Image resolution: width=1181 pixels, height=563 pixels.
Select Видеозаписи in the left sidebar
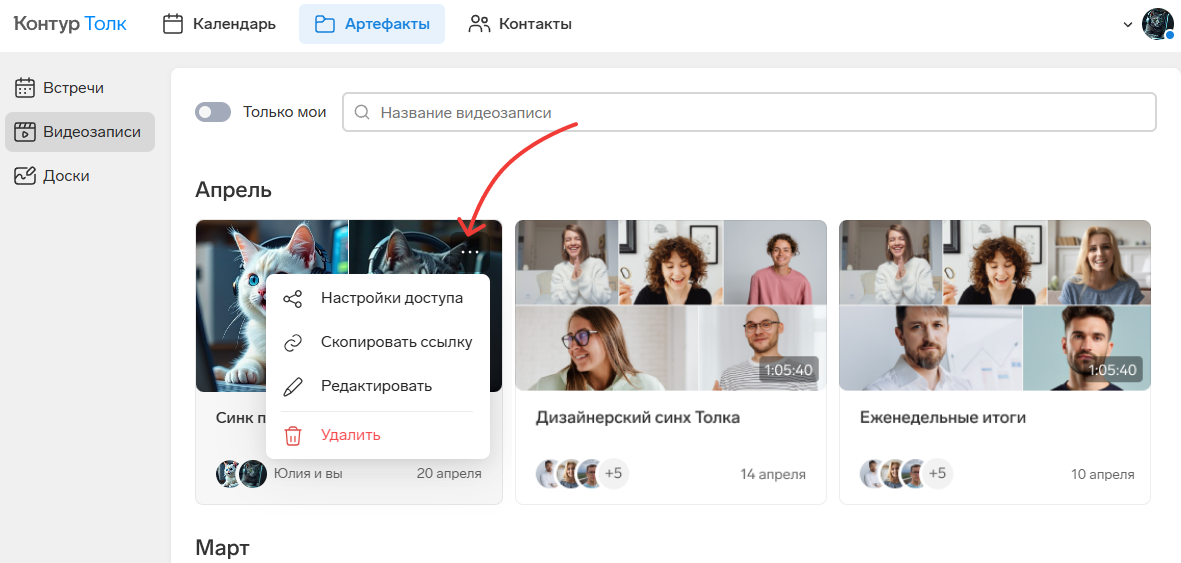click(x=80, y=132)
